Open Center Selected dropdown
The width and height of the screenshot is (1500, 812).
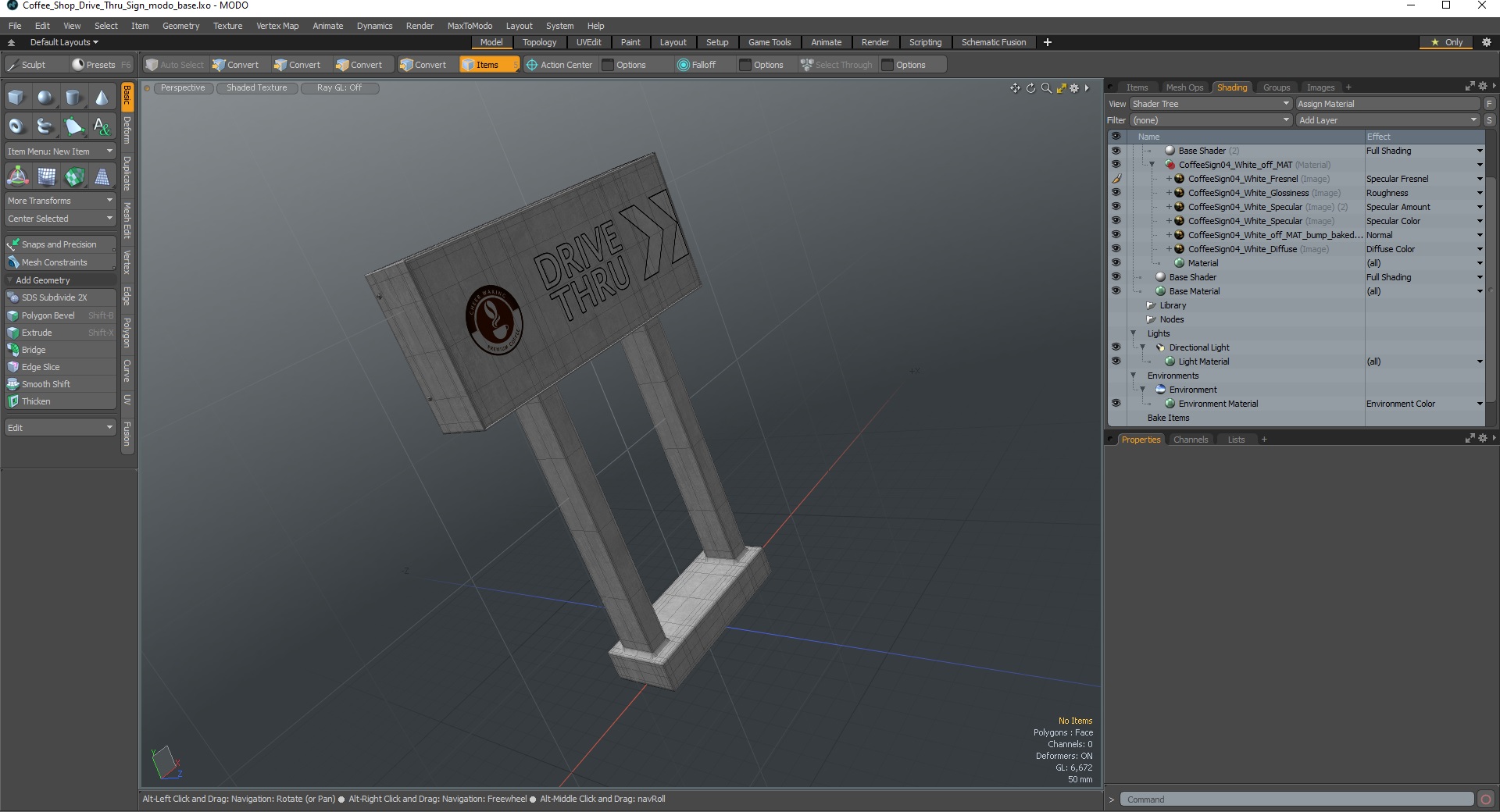(60, 219)
